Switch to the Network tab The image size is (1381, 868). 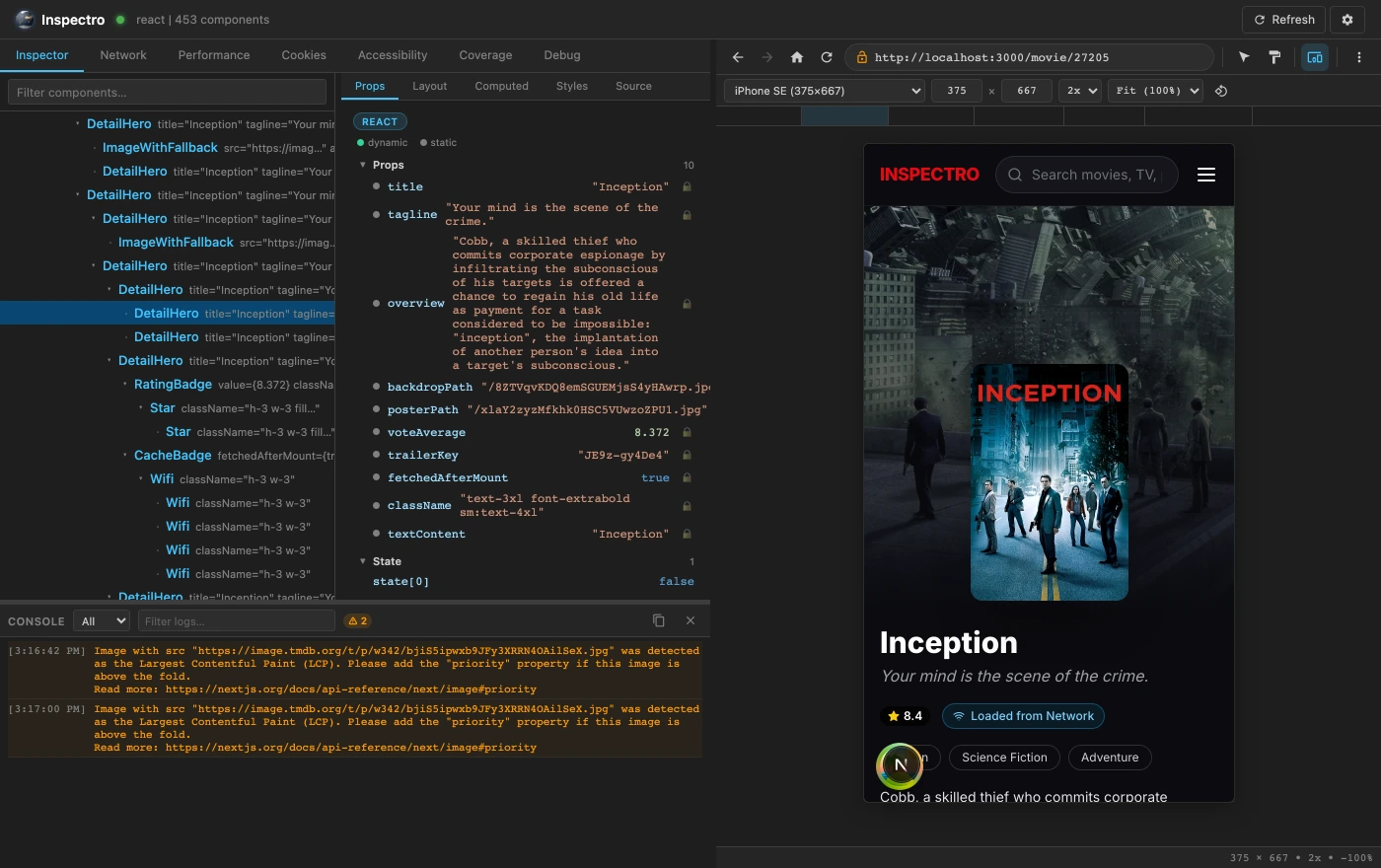pos(123,55)
